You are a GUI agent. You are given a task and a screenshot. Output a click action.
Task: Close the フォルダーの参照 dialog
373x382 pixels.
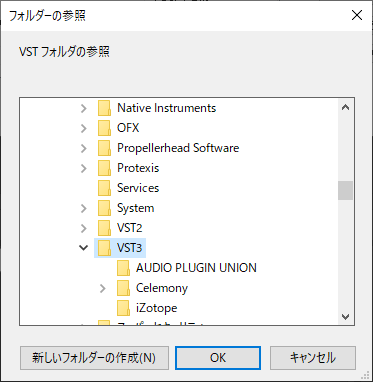tap(357, 15)
